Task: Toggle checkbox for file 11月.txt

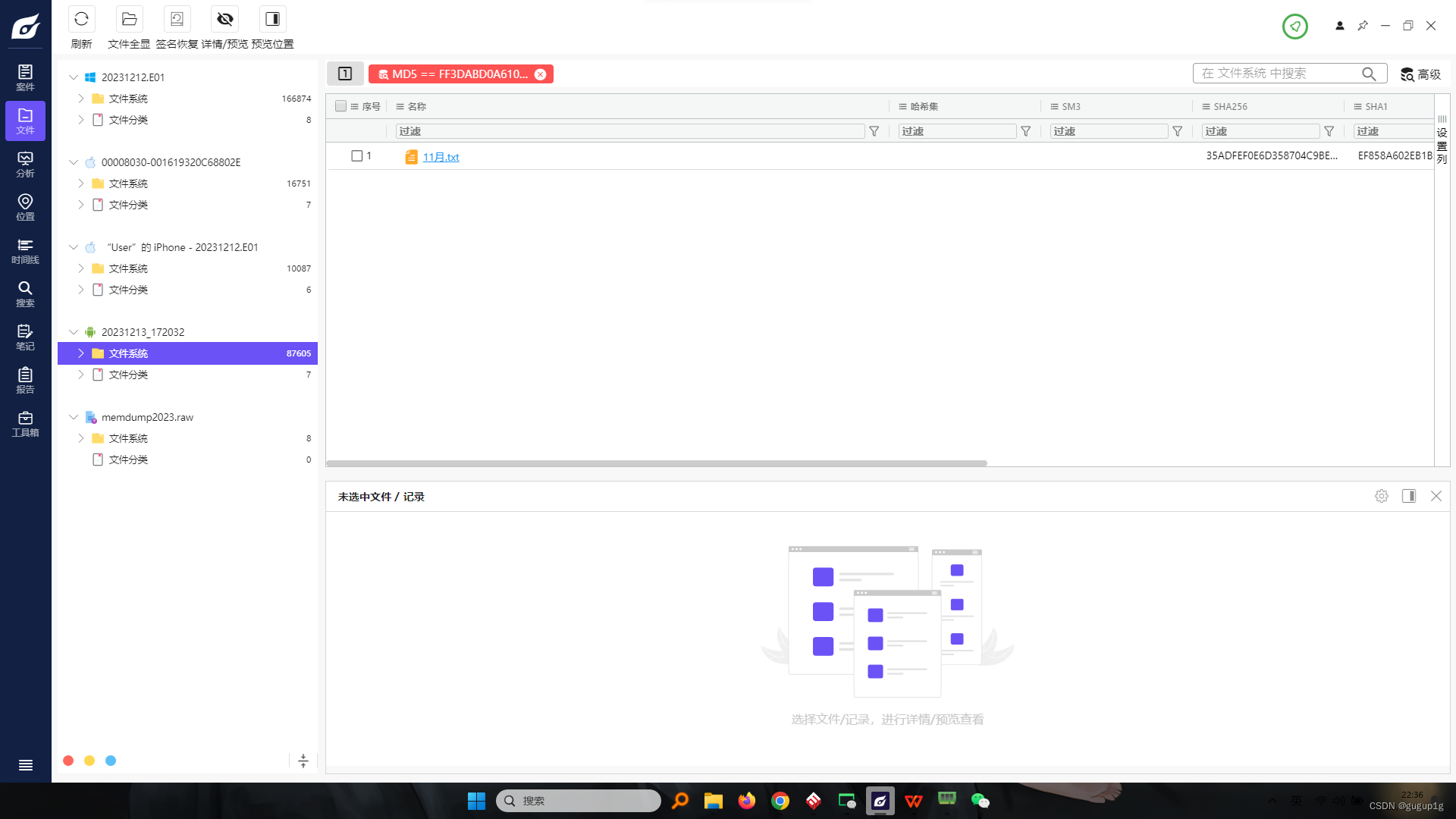Action: [356, 156]
